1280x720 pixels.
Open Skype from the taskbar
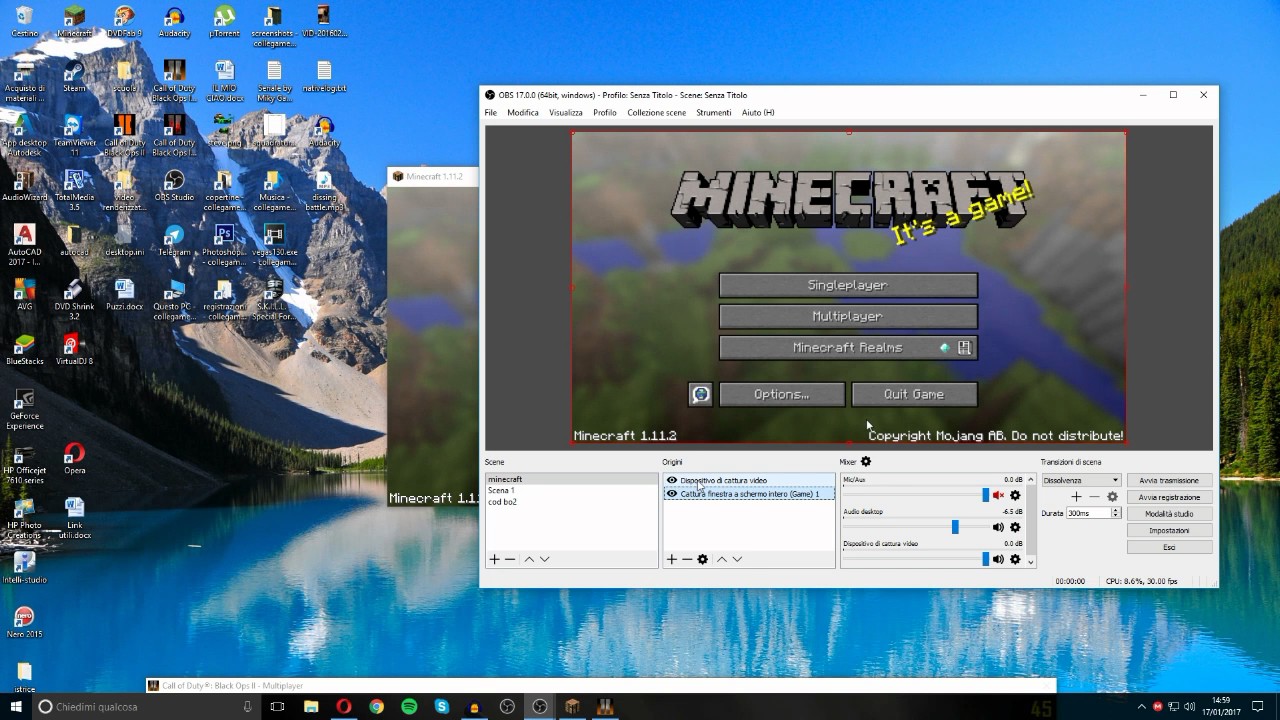coord(442,706)
